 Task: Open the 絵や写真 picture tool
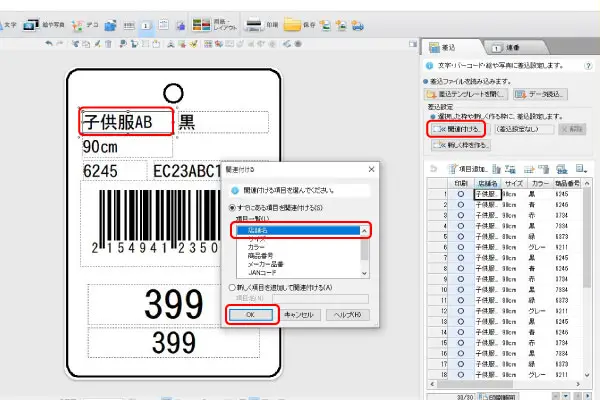(x=43, y=25)
